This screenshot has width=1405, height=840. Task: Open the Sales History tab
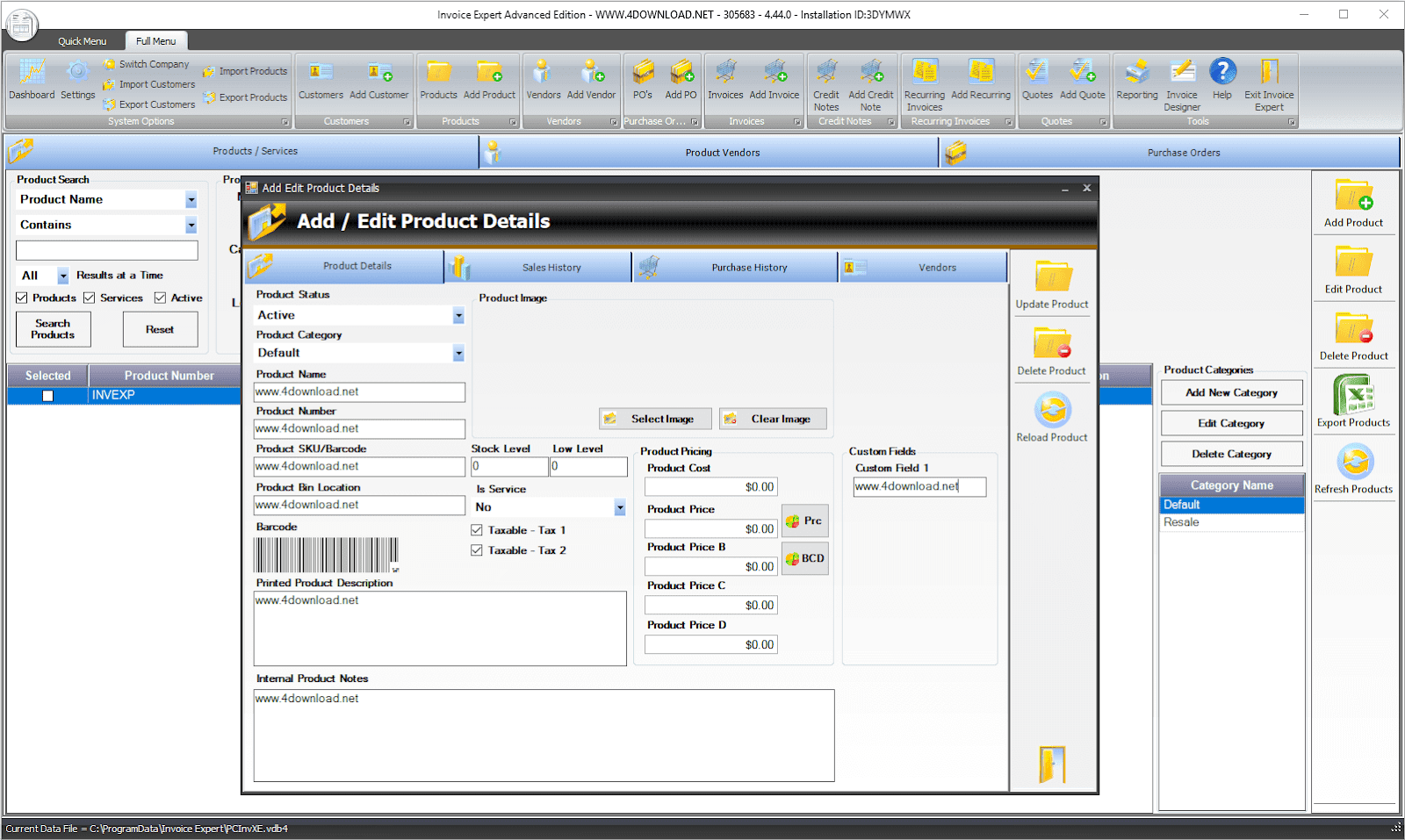coord(537,267)
